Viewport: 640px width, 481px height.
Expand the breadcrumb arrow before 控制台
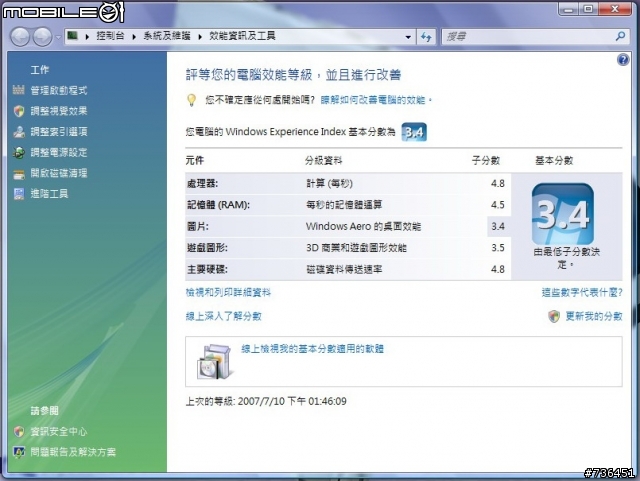pos(87,37)
